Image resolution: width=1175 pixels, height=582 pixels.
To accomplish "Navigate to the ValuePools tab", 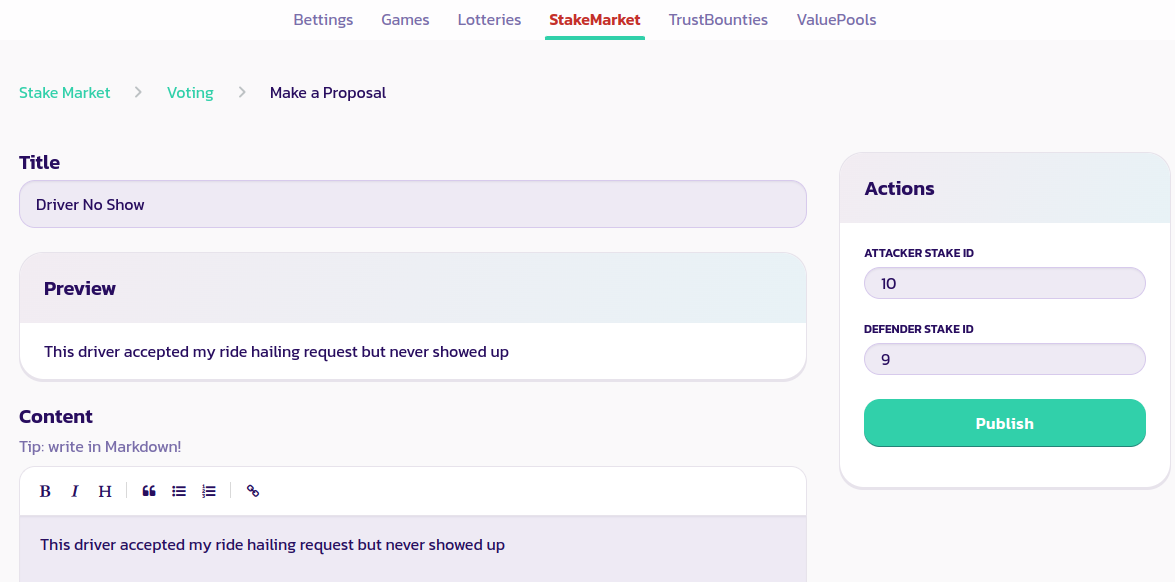I will point(836,20).
